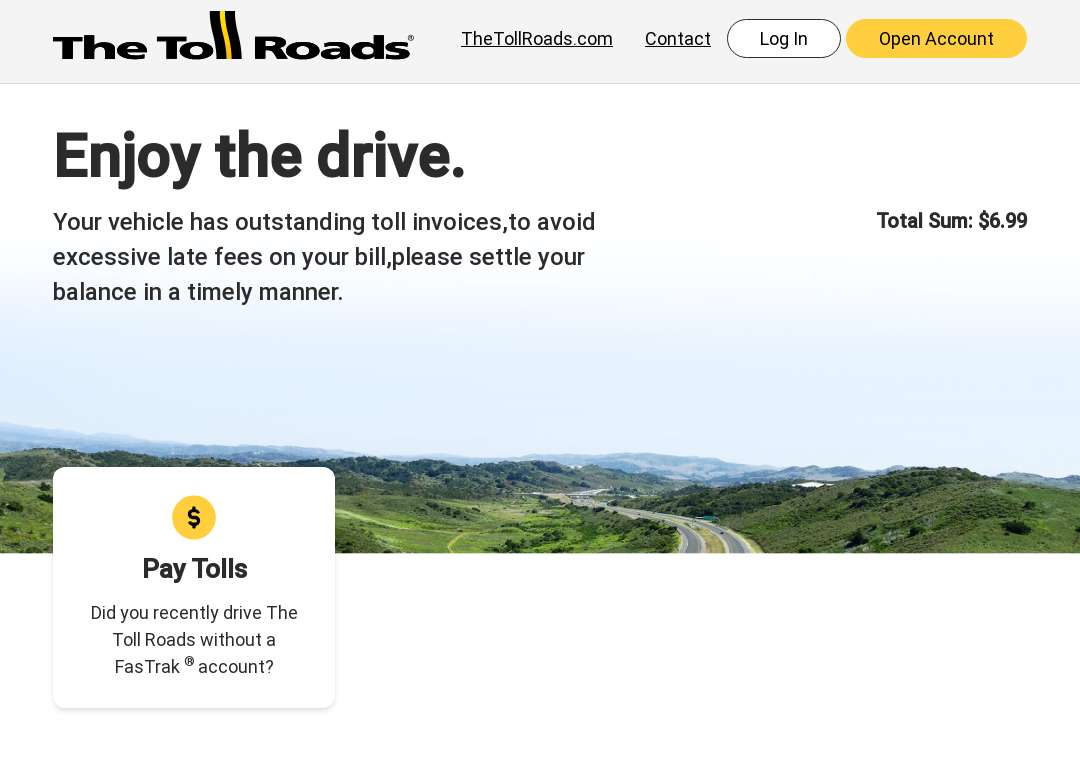Open the Contact link

678,39
